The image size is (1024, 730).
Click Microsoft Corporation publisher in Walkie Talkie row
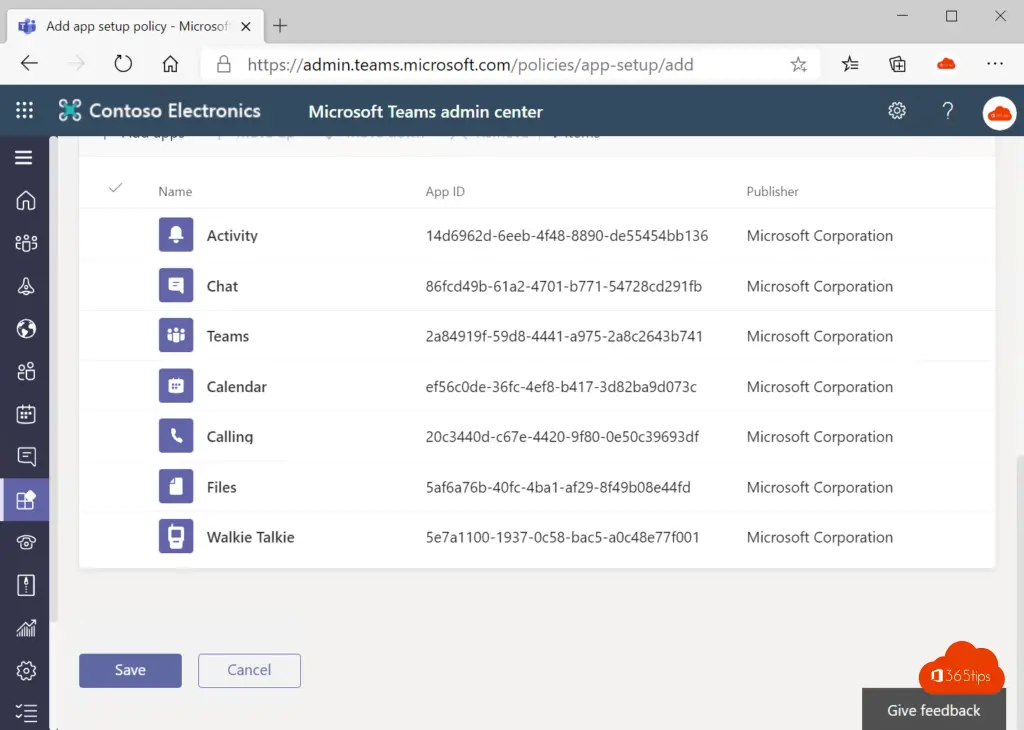point(820,537)
